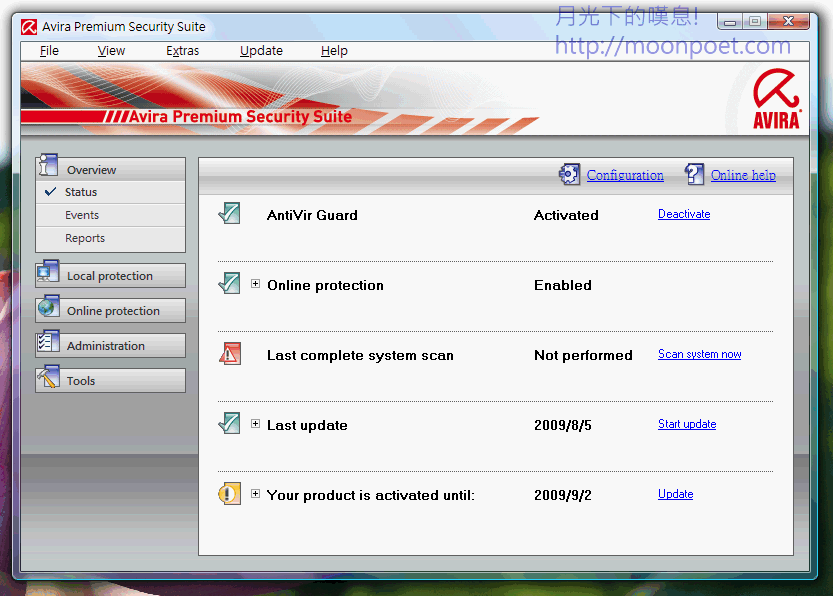Open the Extras menu
The width and height of the screenshot is (833, 596).
(x=182, y=51)
